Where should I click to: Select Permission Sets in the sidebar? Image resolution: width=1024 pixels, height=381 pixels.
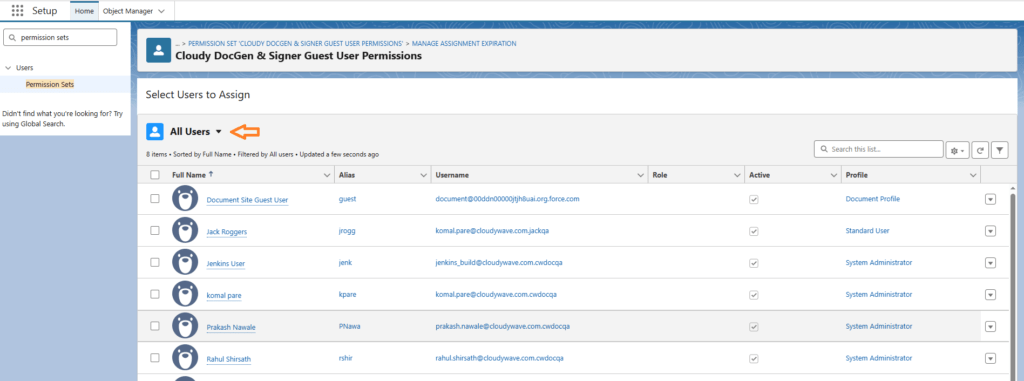[x=50, y=84]
